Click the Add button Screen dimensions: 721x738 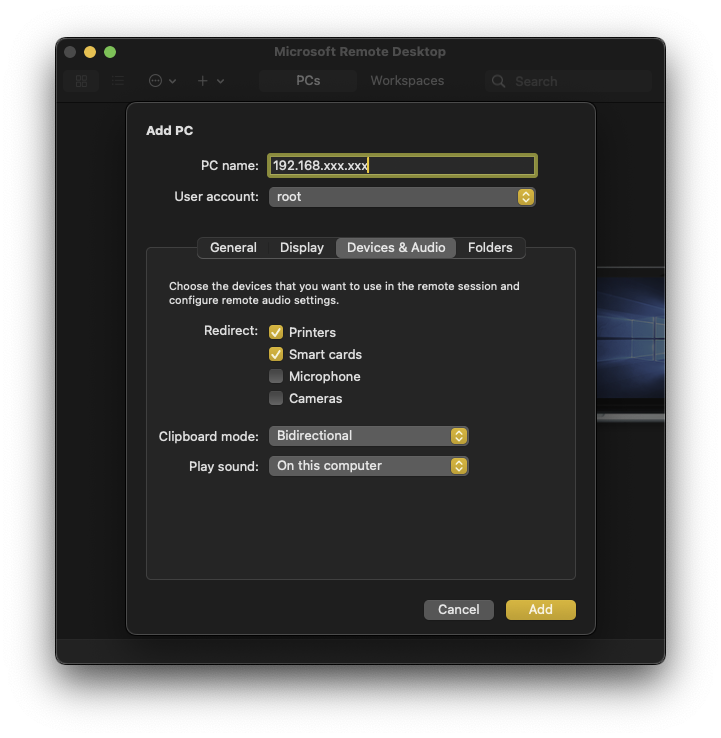(x=540, y=610)
